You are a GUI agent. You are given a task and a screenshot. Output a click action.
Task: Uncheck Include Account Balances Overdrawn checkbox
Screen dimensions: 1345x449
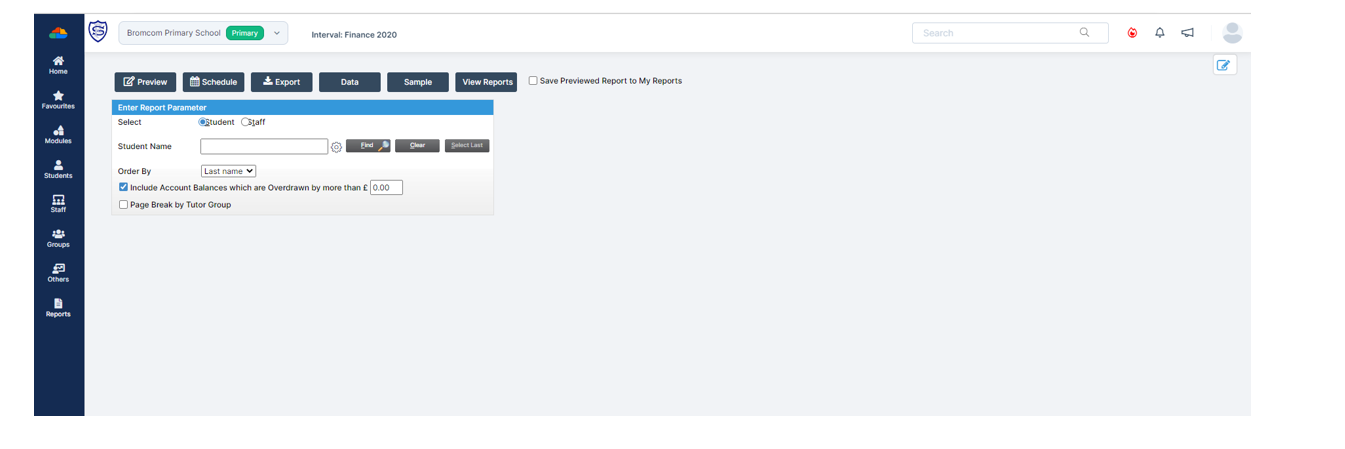click(123, 187)
